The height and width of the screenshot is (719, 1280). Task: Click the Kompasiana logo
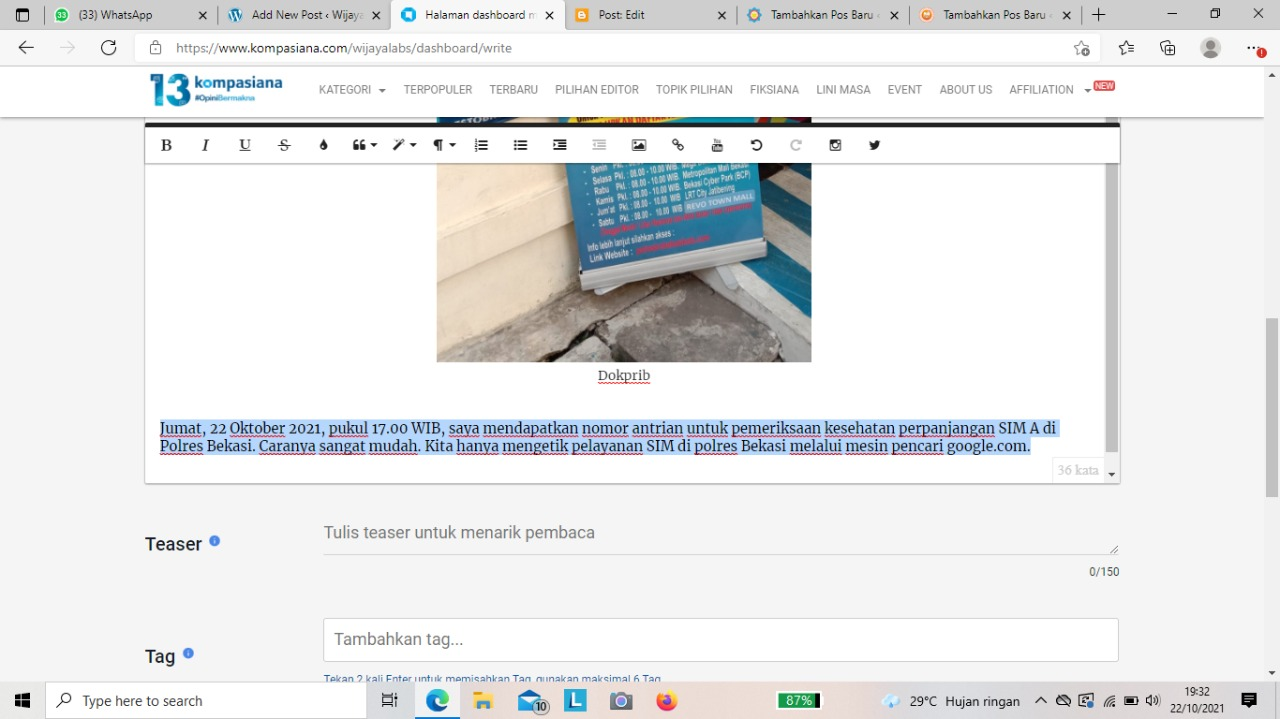[x=216, y=89]
